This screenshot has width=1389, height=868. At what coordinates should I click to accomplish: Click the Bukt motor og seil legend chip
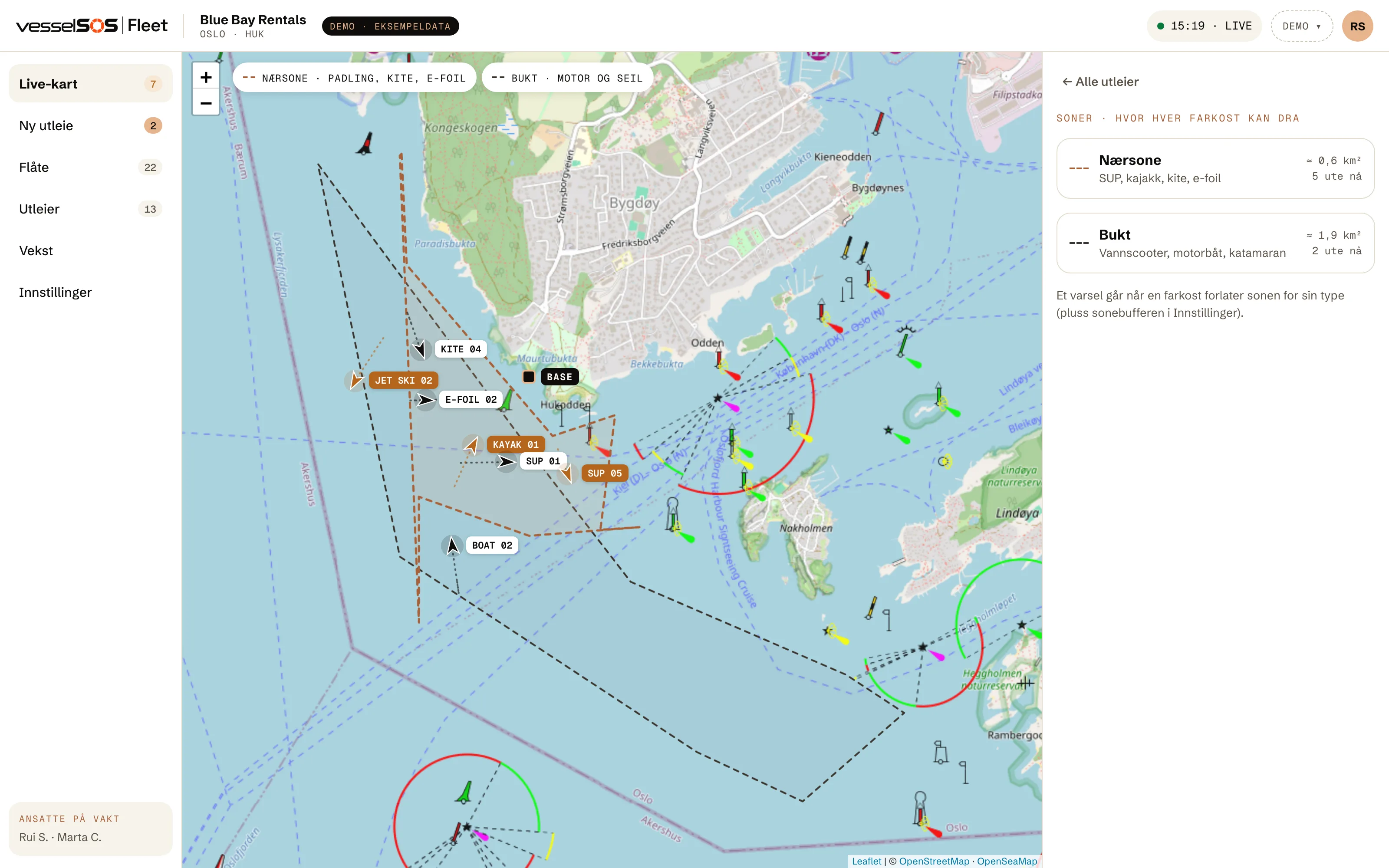tap(567, 78)
